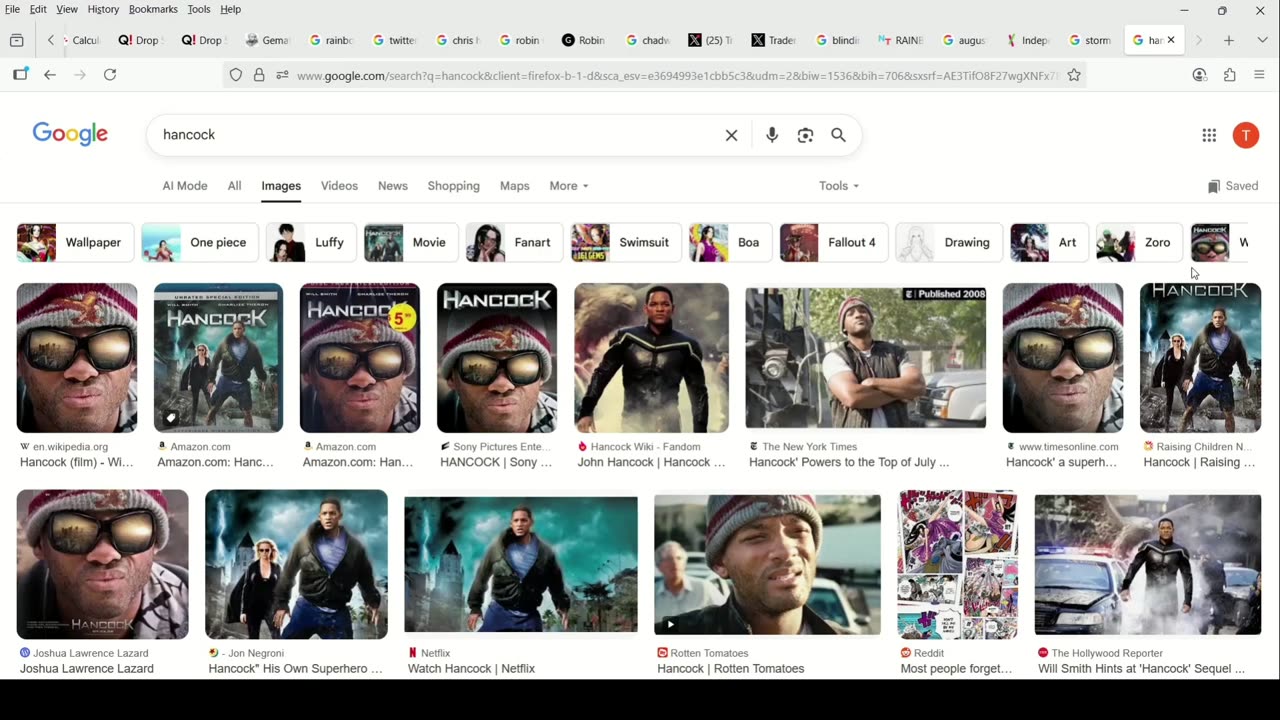
Task: Select the Wallpaper filter chip
Action: pos(75,243)
